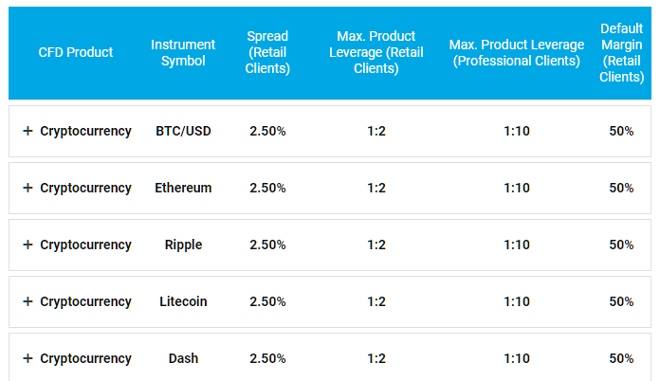Expand the Ethereum row plus icon
Screen dimensions: 660x381
tap(28, 188)
